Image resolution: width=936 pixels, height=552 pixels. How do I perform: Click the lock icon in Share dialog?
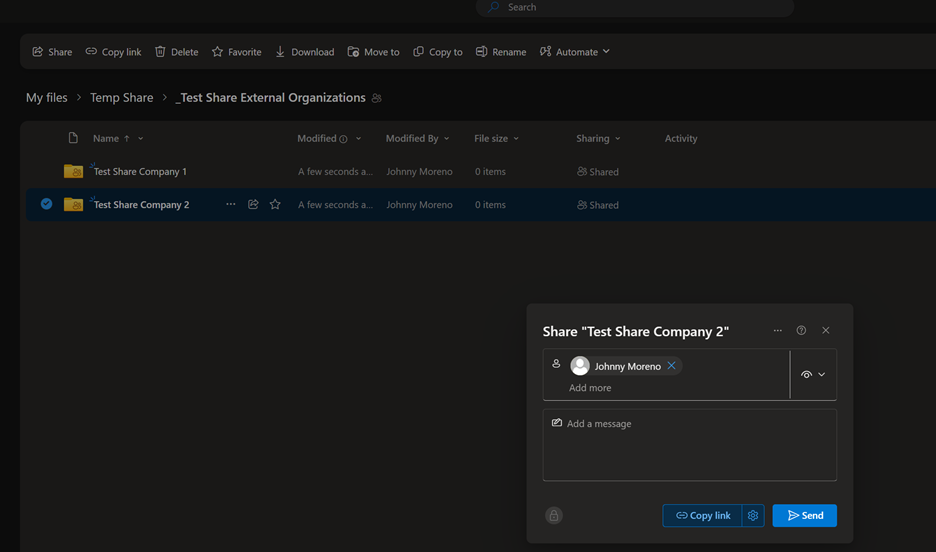point(554,516)
